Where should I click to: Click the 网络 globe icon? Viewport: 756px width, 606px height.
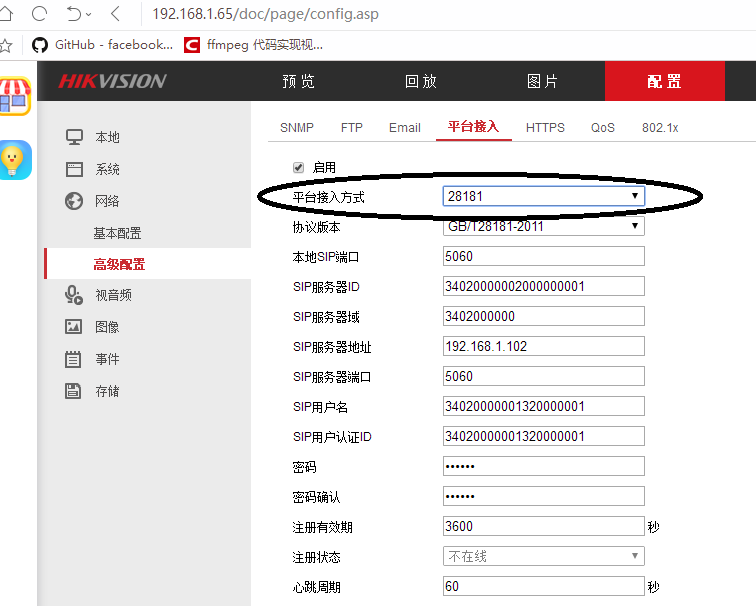tap(74, 201)
